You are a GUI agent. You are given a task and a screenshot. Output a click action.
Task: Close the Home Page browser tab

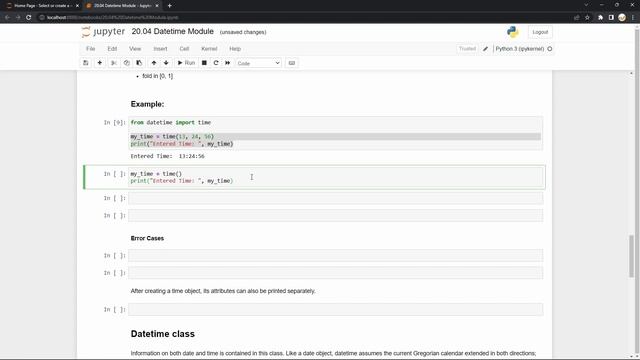point(77,6)
